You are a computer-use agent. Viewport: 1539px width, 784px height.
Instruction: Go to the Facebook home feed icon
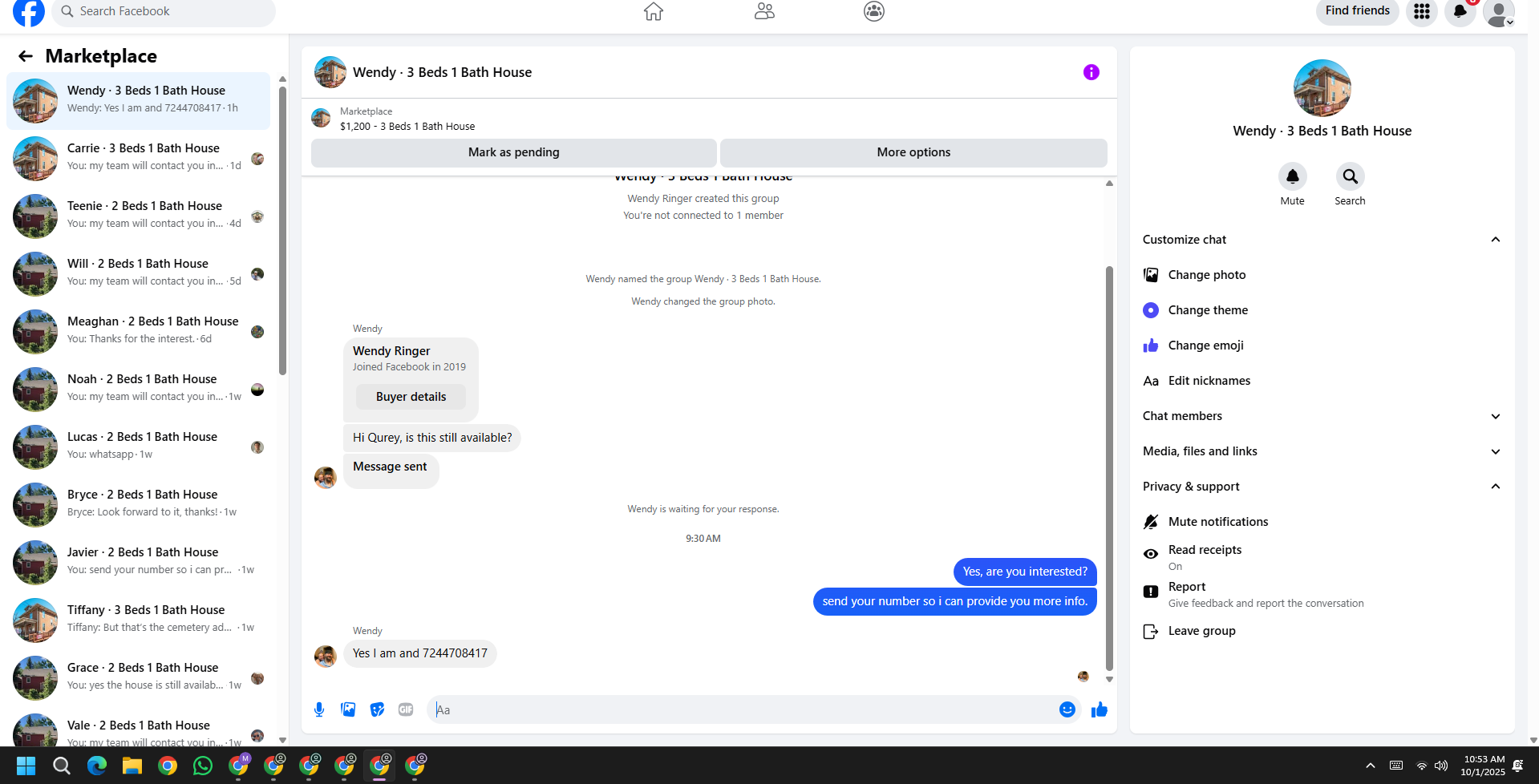(654, 11)
